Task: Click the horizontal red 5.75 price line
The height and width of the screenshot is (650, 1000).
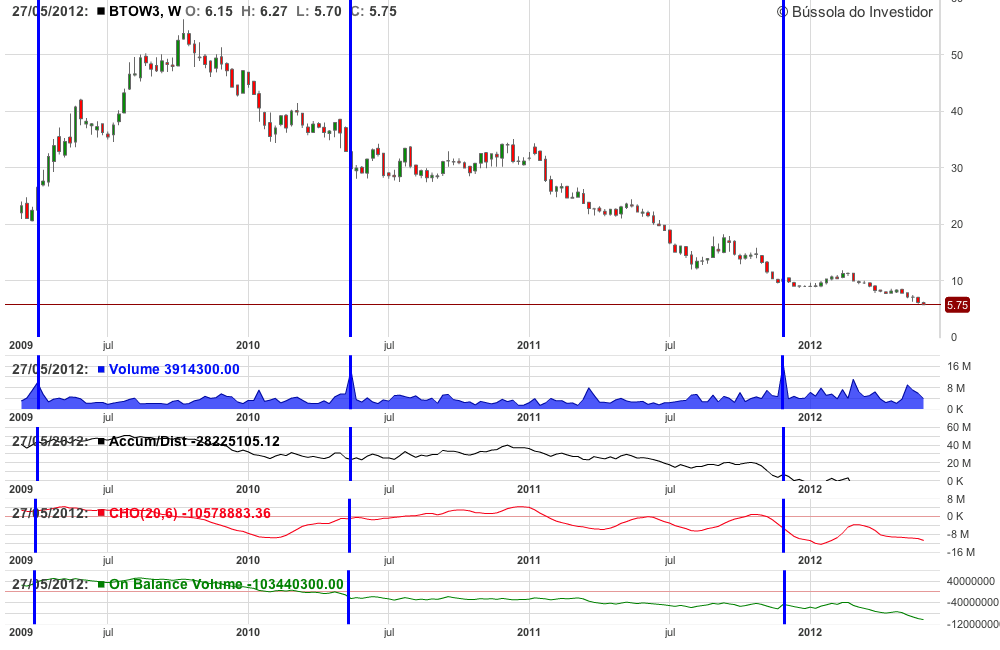Action: click(x=472, y=305)
